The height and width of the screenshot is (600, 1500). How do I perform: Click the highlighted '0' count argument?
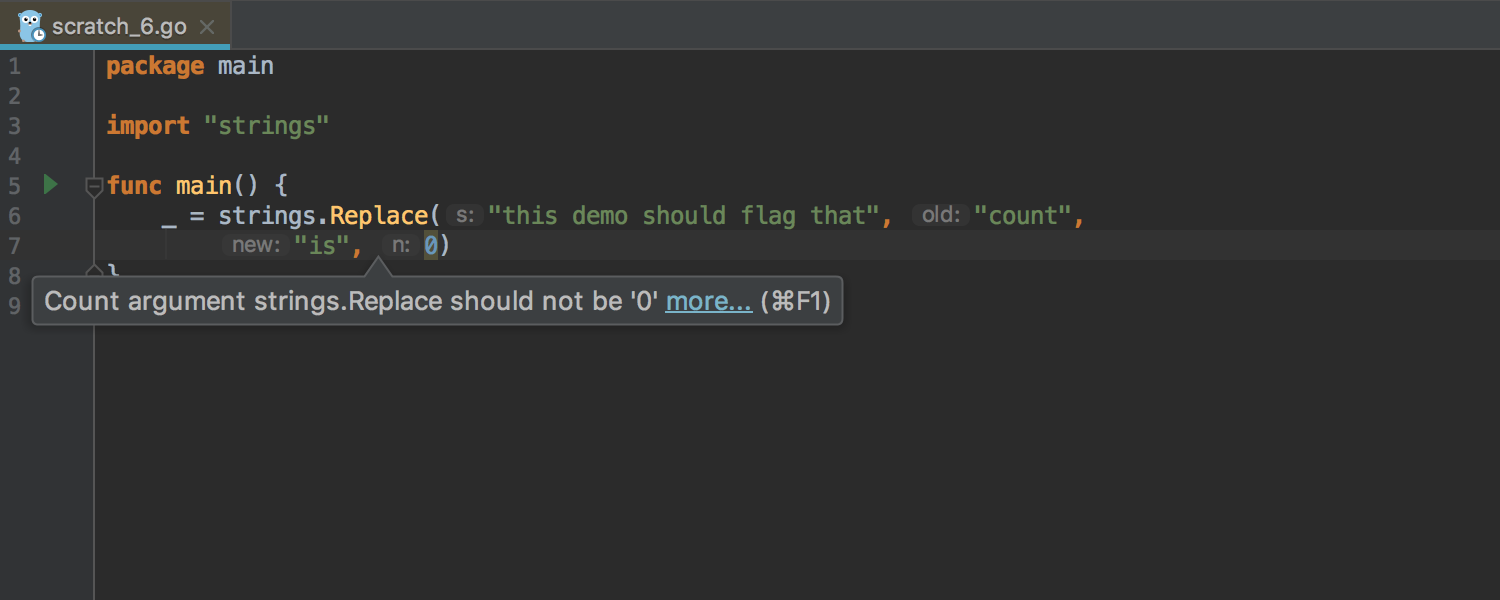431,245
